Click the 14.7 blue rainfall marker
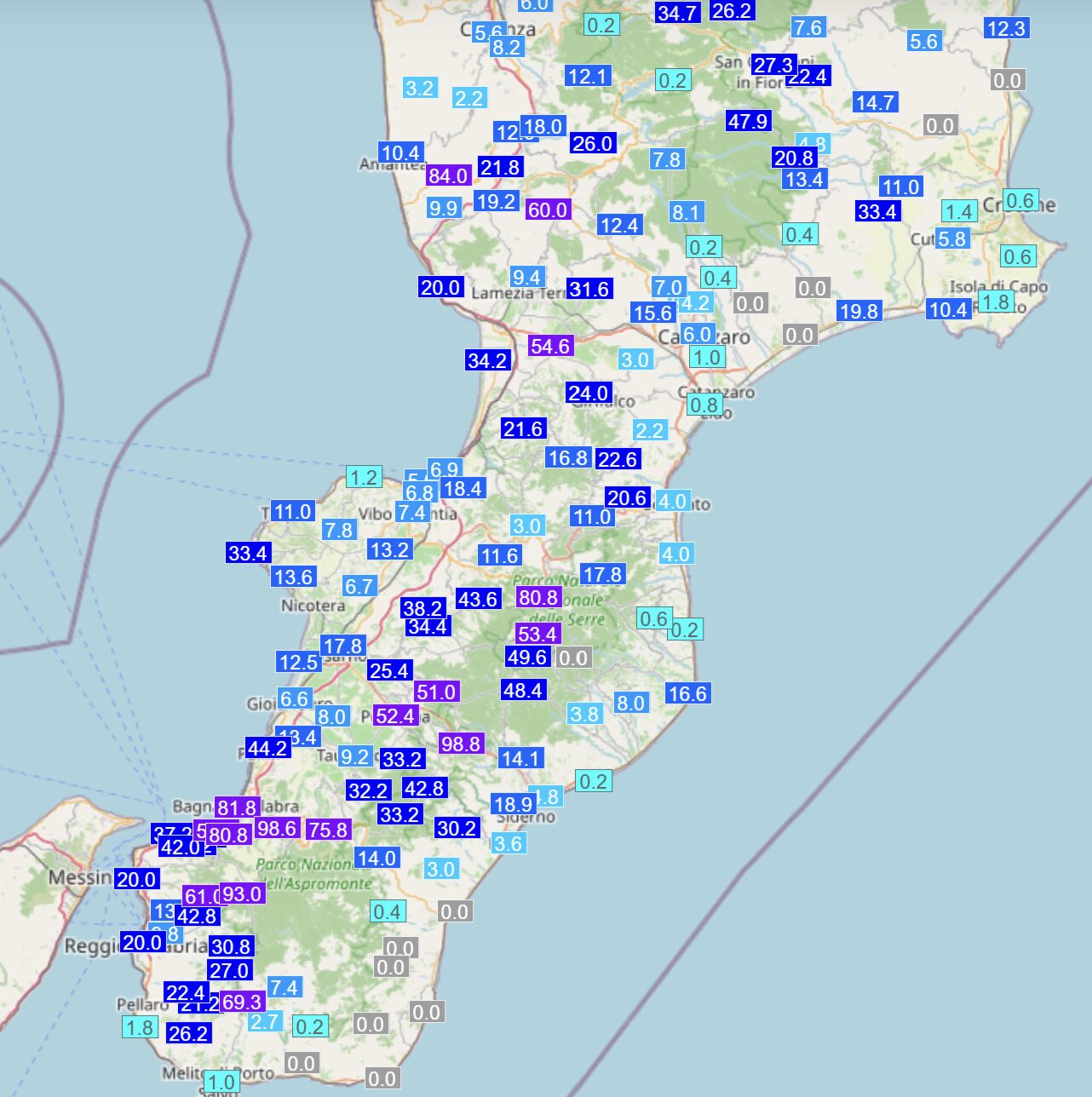The width and height of the screenshot is (1092, 1097). coord(876,103)
